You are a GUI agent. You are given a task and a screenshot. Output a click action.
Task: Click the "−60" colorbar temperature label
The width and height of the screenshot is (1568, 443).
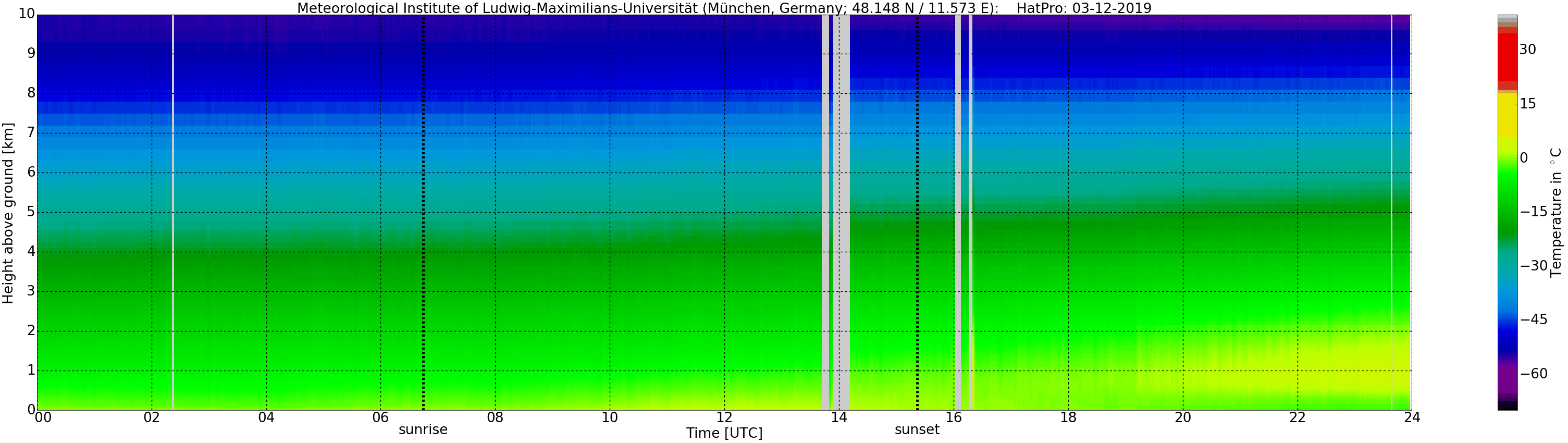pyautogui.click(x=1534, y=374)
